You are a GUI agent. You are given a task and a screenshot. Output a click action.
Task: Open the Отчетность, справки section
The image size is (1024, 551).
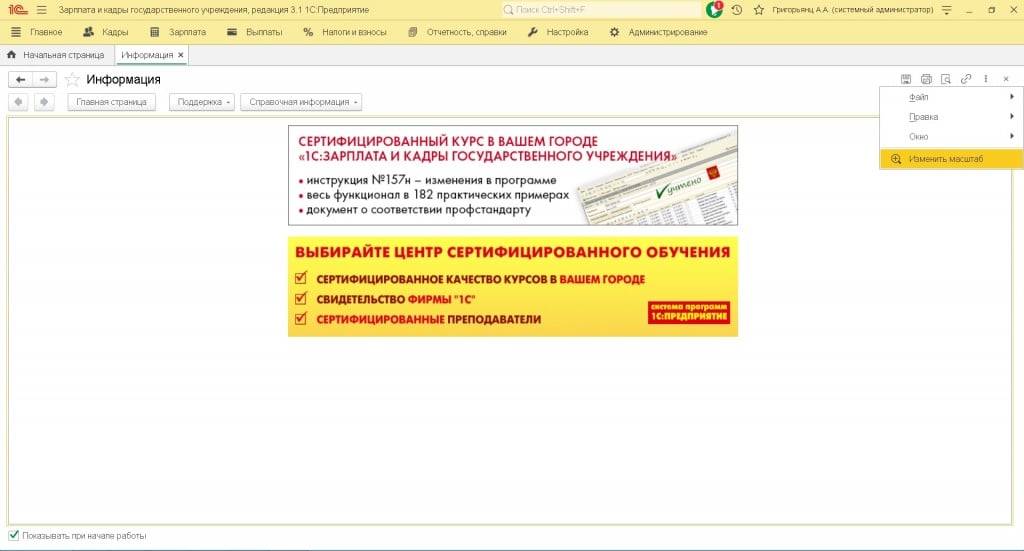(x=457, y=32)
